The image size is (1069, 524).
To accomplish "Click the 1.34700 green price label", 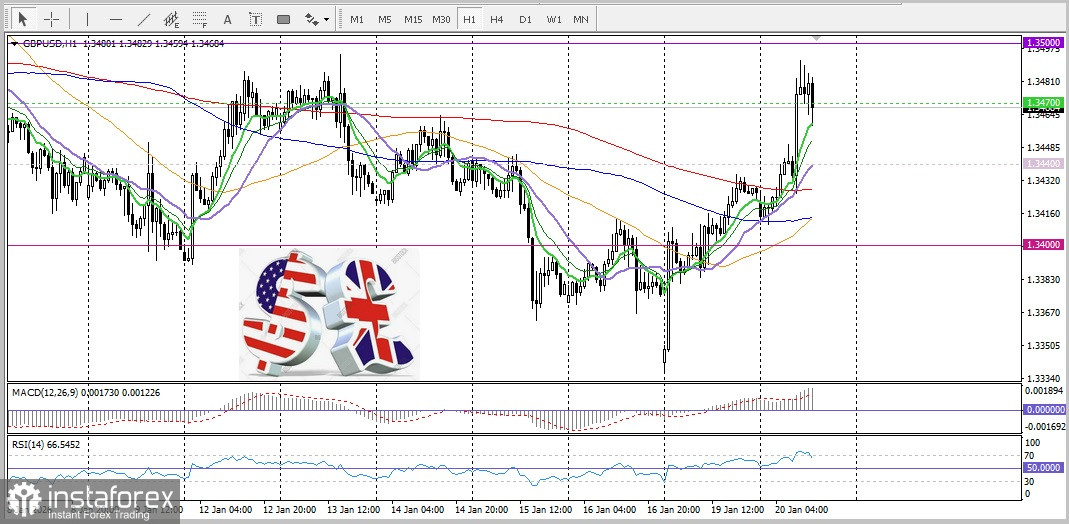I will tap(1043, 102).
